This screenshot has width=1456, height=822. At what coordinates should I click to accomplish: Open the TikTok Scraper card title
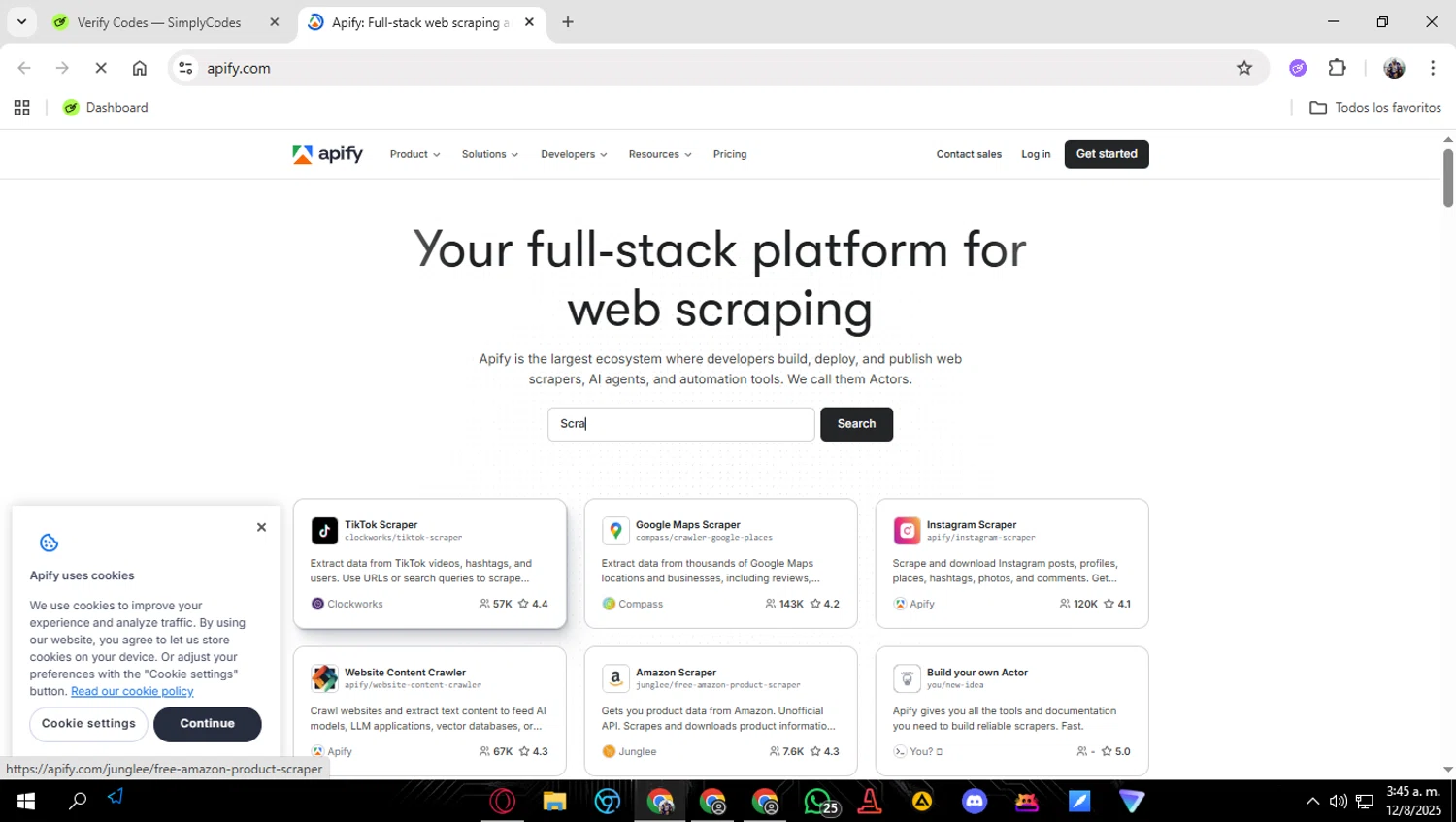[381, 525]
